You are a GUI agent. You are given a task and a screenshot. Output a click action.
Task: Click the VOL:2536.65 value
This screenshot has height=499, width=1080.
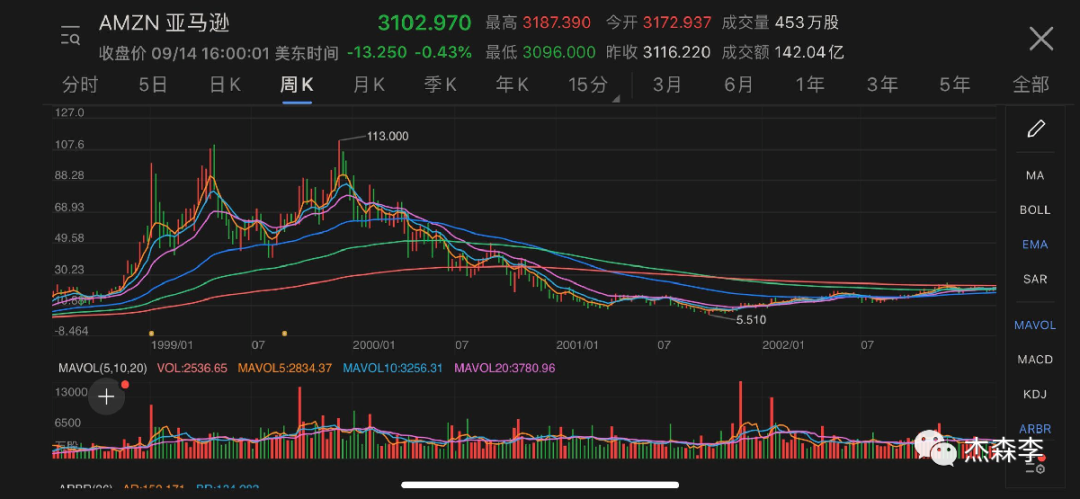click(191, 369)
